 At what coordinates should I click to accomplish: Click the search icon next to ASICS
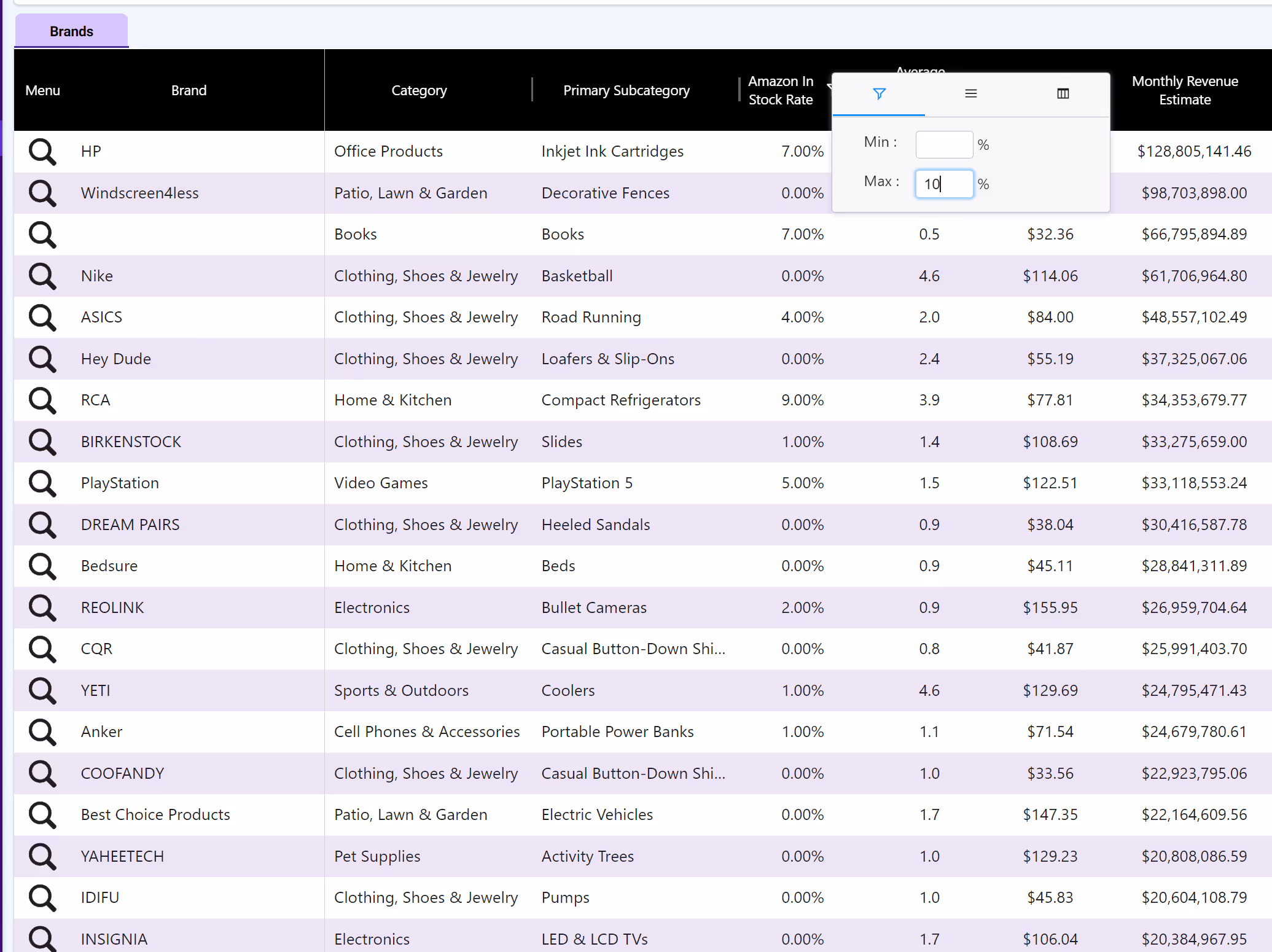click(42, 318)
